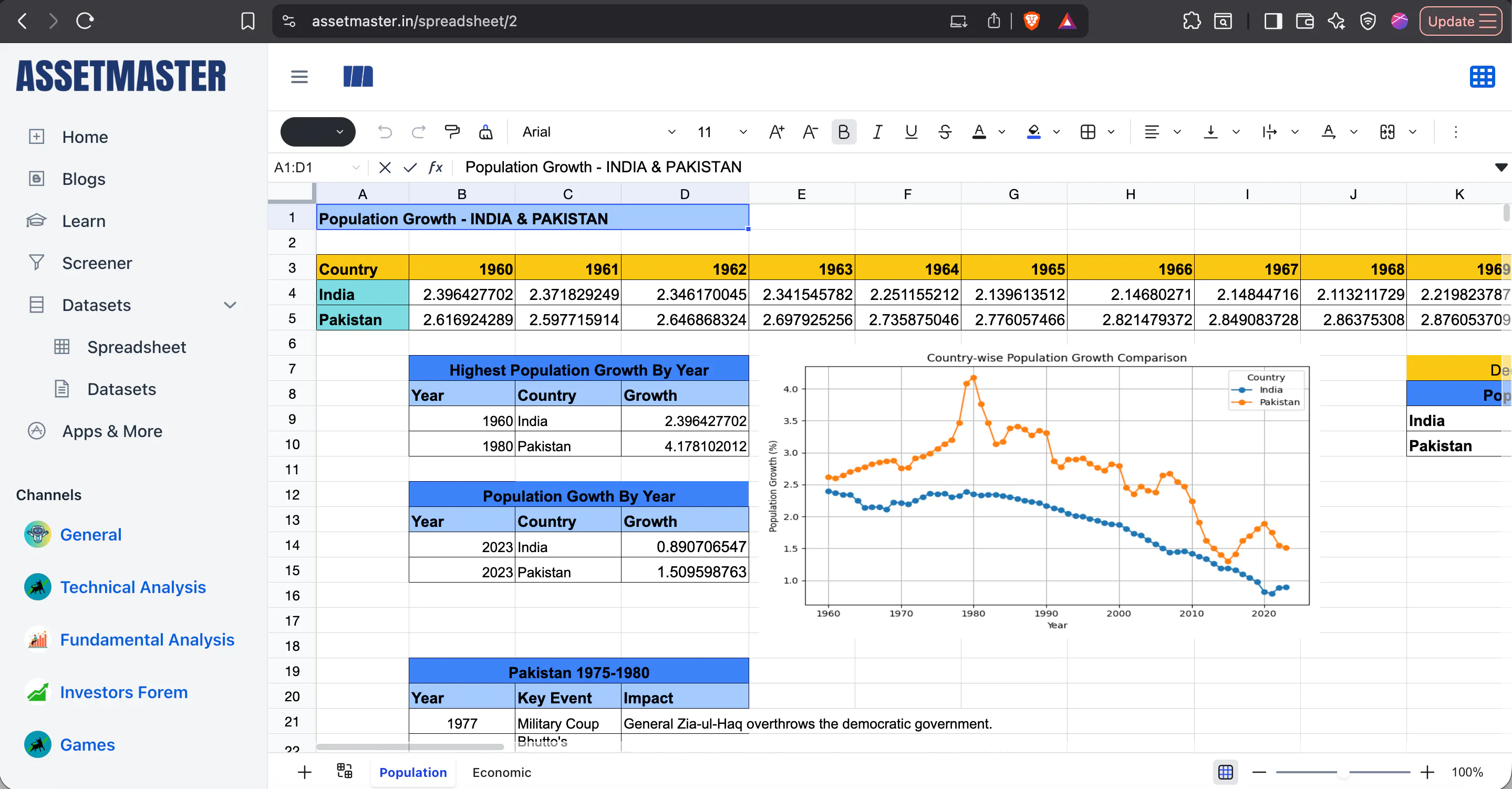Click the merge cells icon
The image size is (1512, 789).
point(1387,132)
